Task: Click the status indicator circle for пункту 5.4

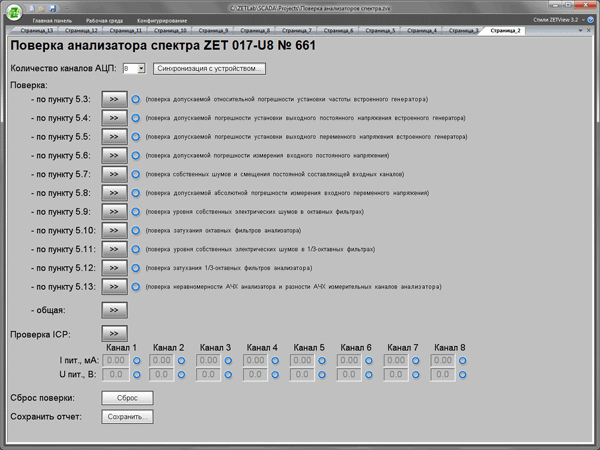Action: (135, 118)
